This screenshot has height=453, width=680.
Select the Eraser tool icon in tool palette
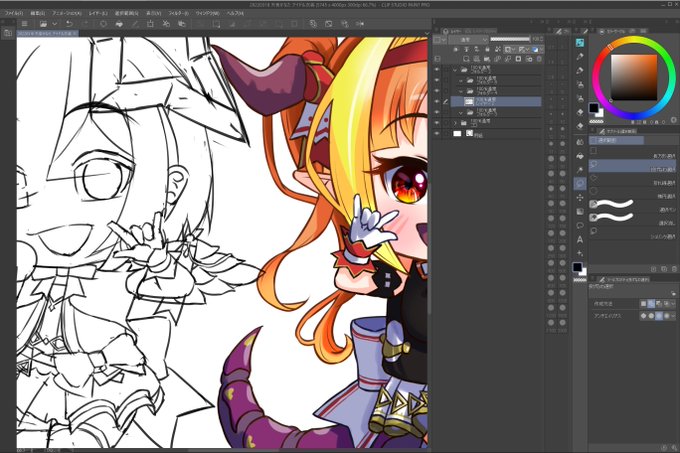(x=580, y=112)
